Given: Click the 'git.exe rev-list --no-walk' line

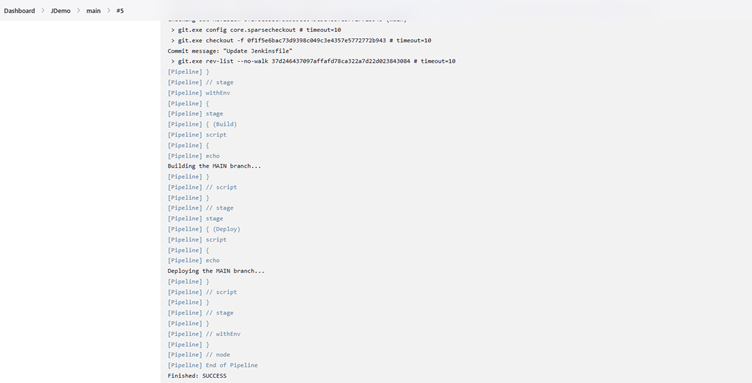Looking at the screenshot, I should tap(313, 61).
